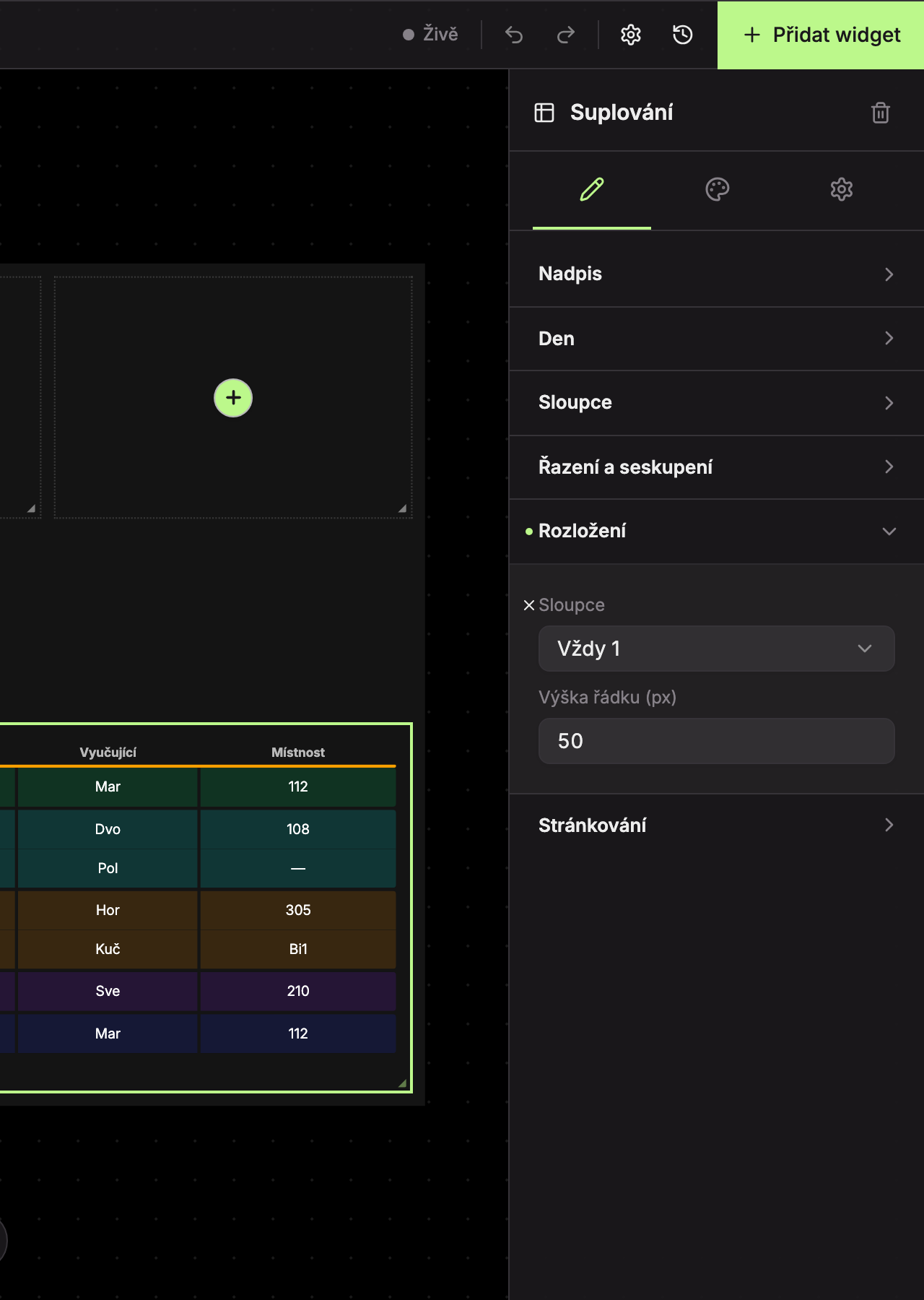Click the Výška řádku input field
This screenshot has height=1300, width=924.
[717, 741]
